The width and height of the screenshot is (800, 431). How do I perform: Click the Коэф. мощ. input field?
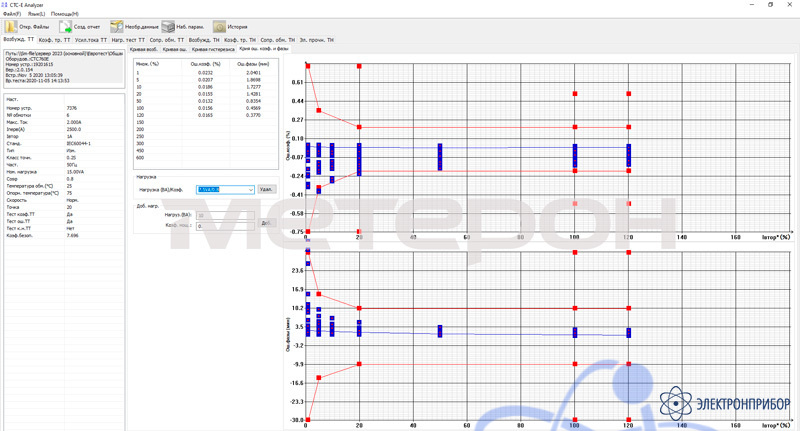[227, 225]
